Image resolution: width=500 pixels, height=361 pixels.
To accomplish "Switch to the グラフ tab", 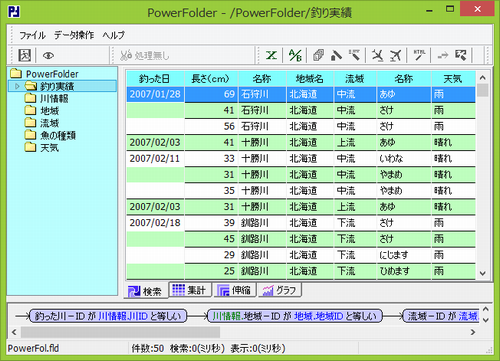I will coord(279,290).
